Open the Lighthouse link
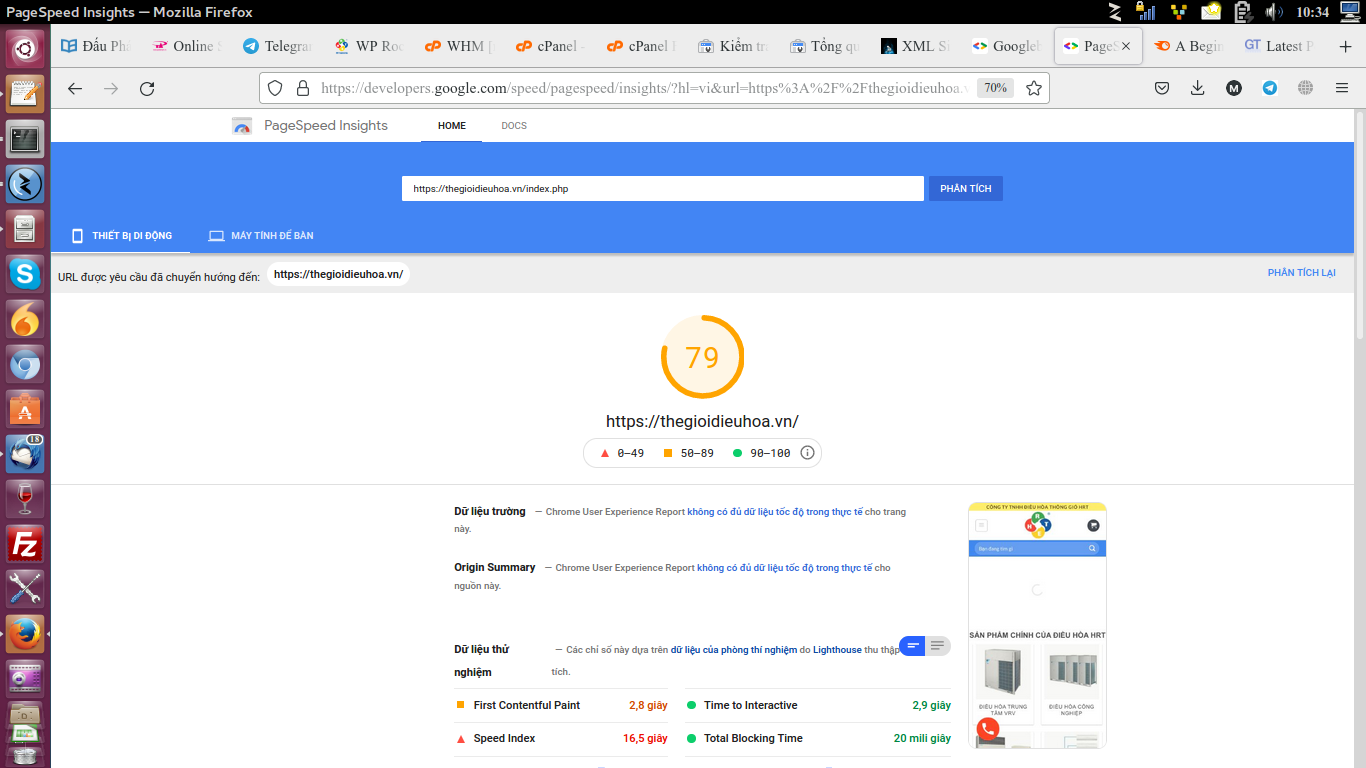 [x=837, y=650]
